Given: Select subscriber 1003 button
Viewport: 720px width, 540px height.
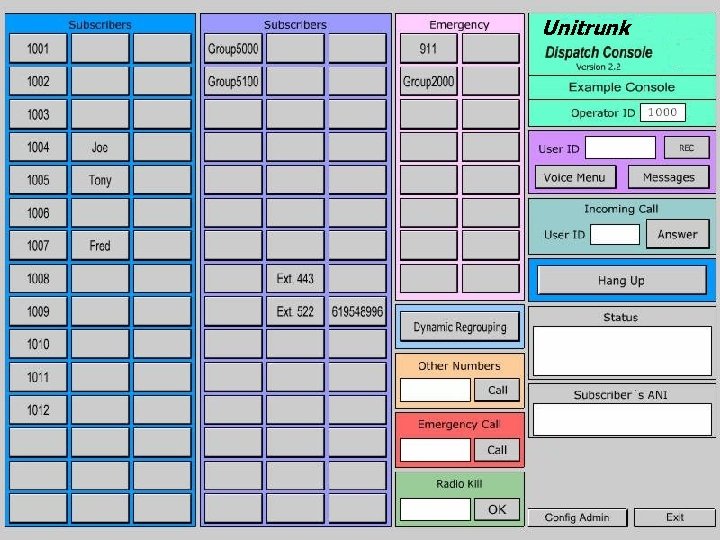Looking at the screenshot, I should click(38, 114).
